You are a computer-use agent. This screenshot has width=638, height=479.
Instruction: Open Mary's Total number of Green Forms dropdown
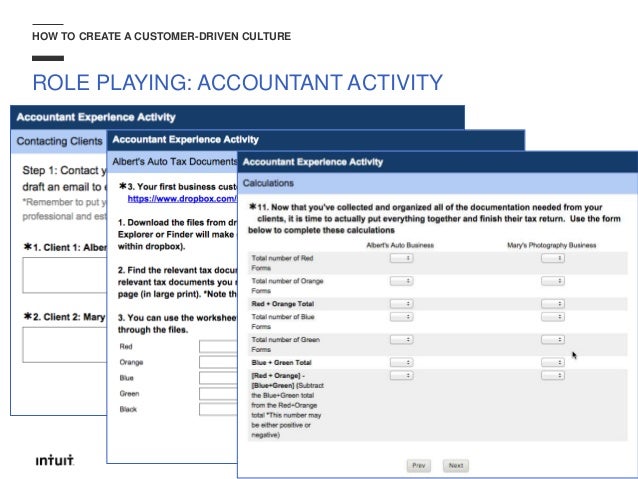(x=553, y=339)
